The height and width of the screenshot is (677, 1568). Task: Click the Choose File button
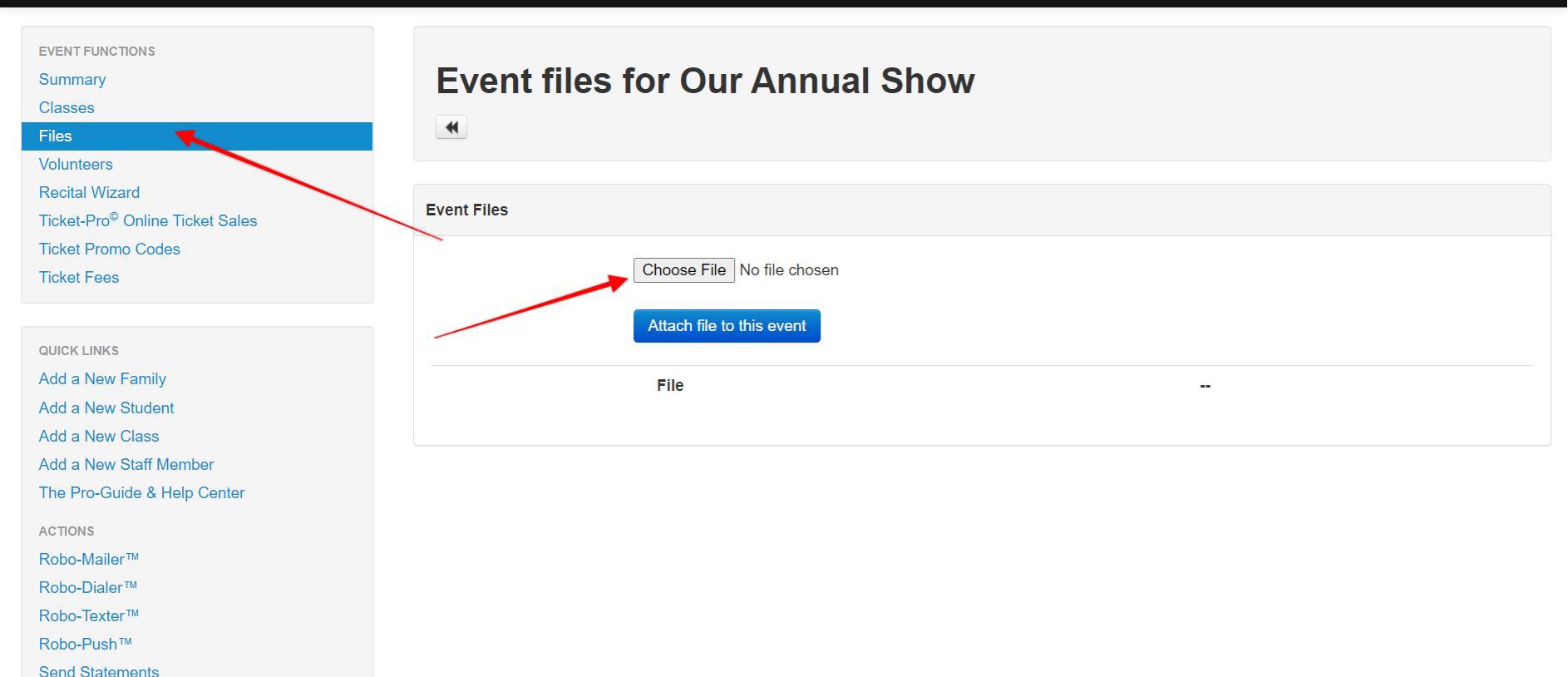point(683,270)
